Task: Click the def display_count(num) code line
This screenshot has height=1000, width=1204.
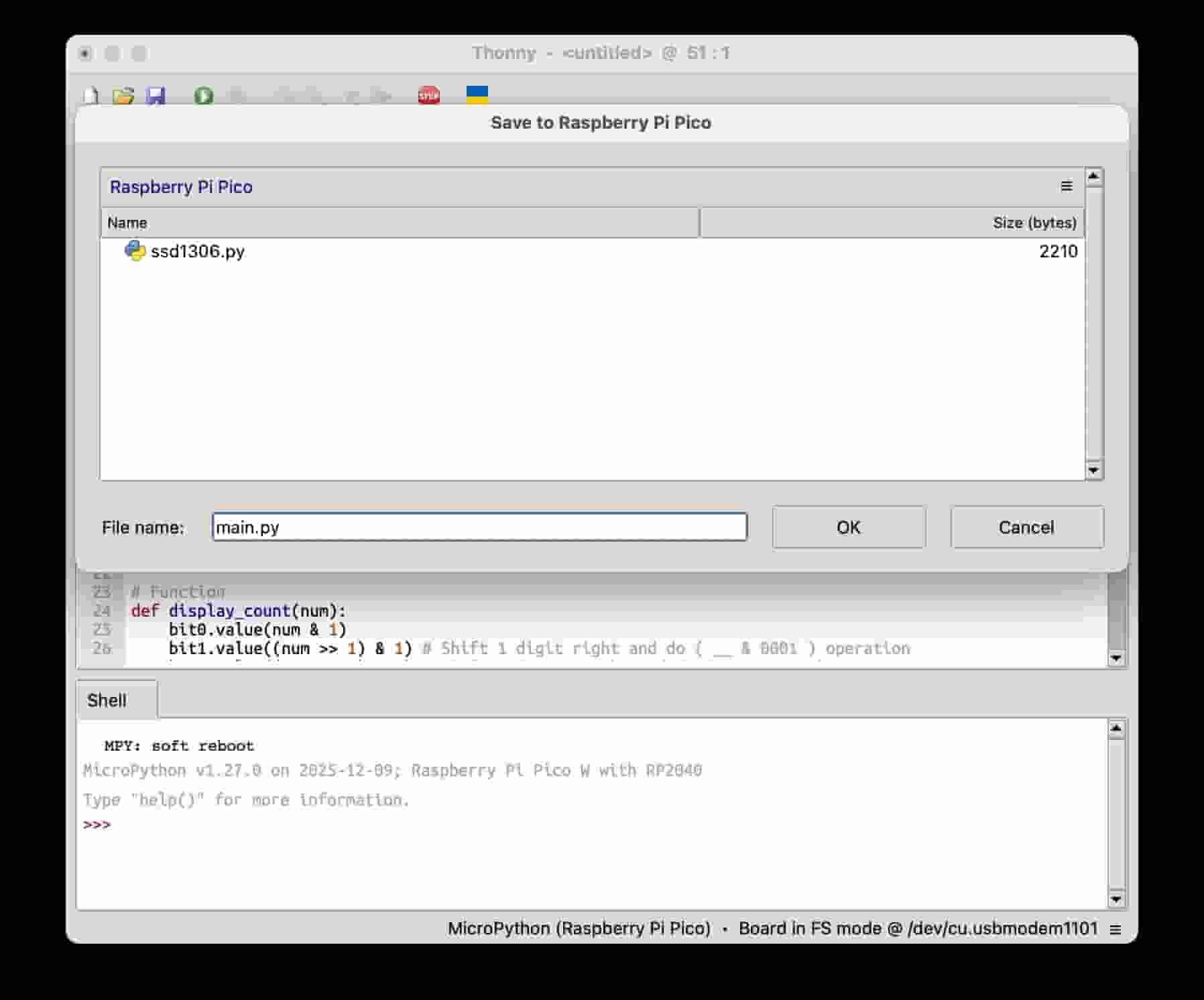Action: (x=239, y=611)
